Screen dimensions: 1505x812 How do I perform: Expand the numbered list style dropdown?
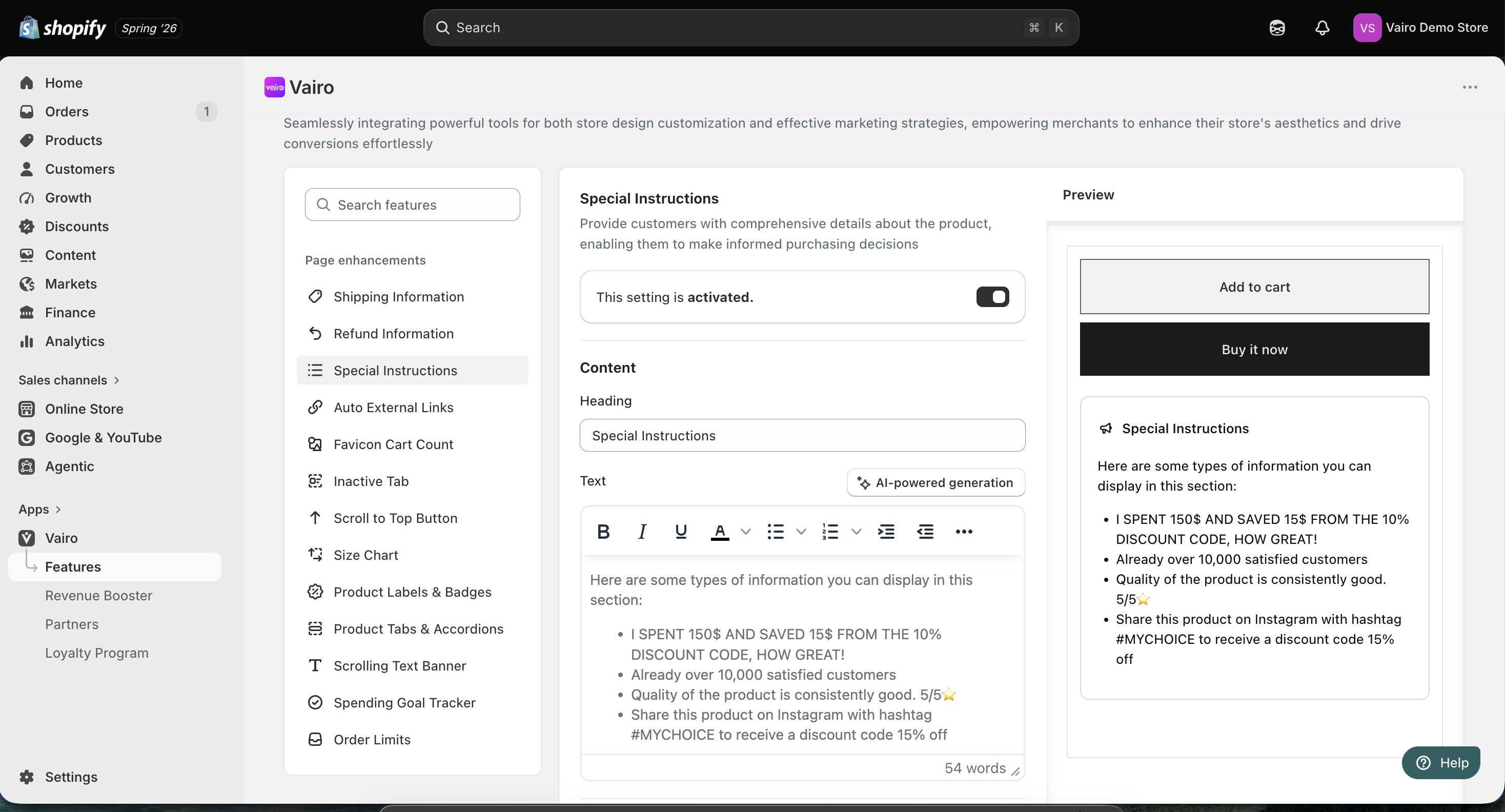click(856, 531)
